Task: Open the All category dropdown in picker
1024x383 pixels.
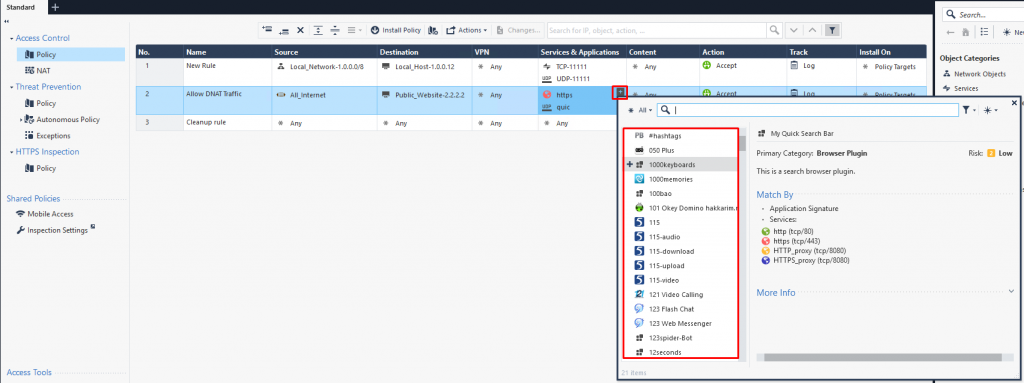Action: point(640,111)
